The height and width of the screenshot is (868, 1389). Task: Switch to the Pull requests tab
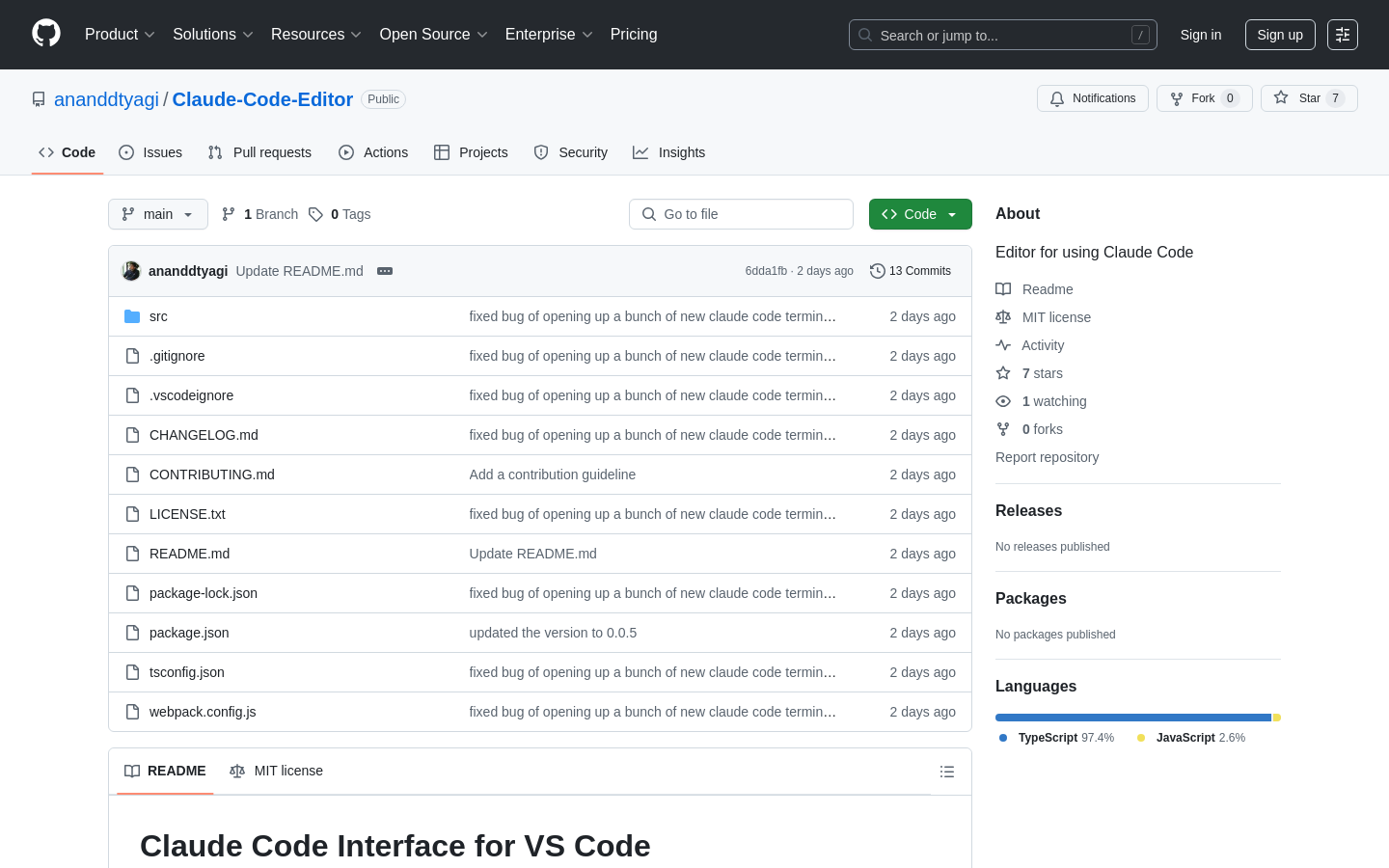point(259,152)
